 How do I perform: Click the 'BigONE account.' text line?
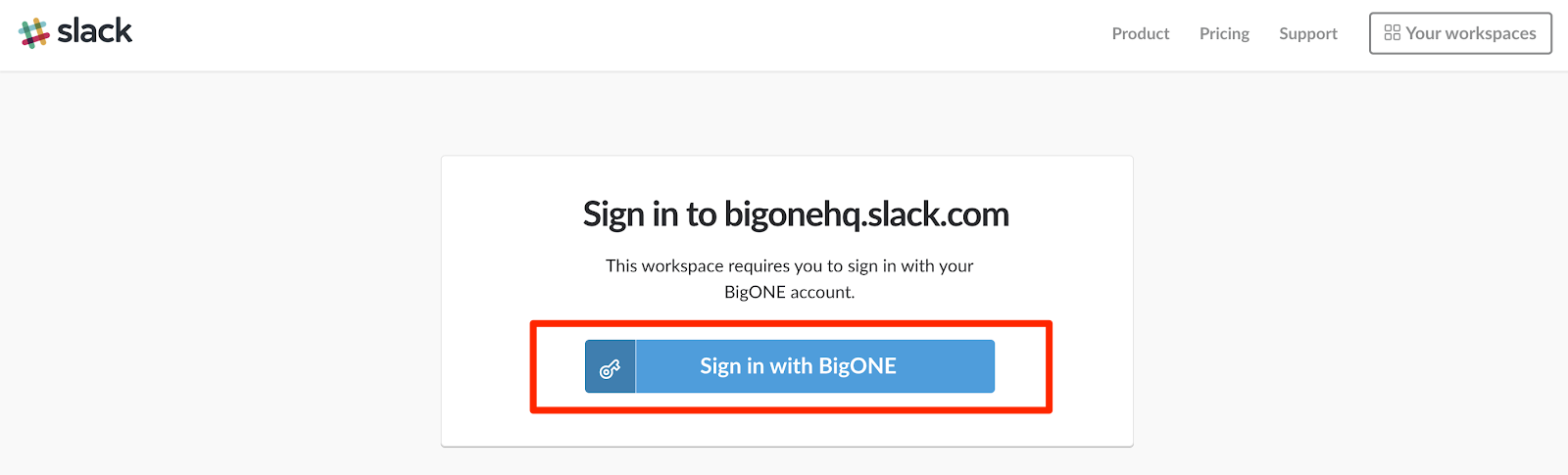pos(789,292)
